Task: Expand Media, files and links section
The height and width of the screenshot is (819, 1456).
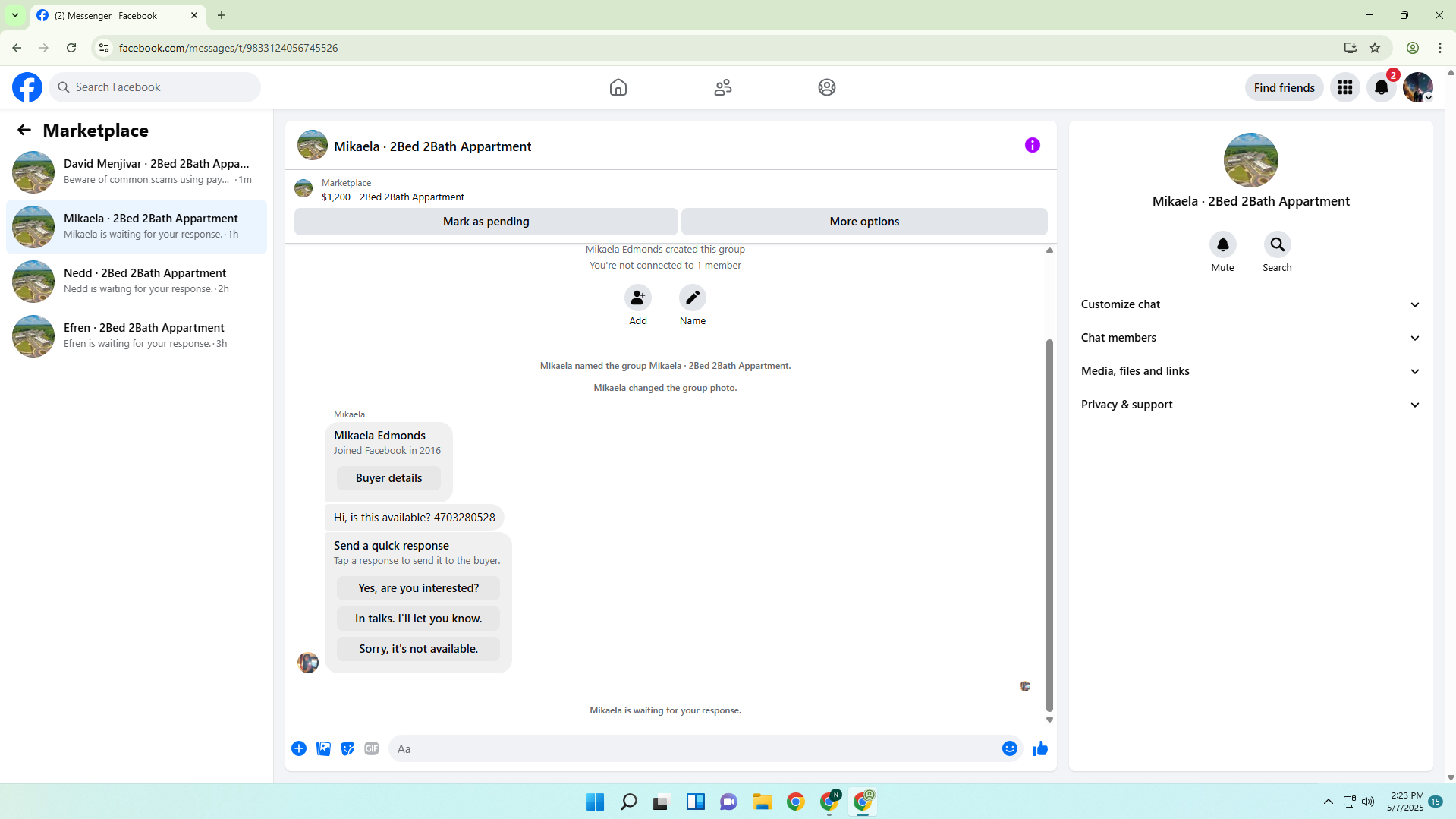Action: click(x=1251, y=371)
